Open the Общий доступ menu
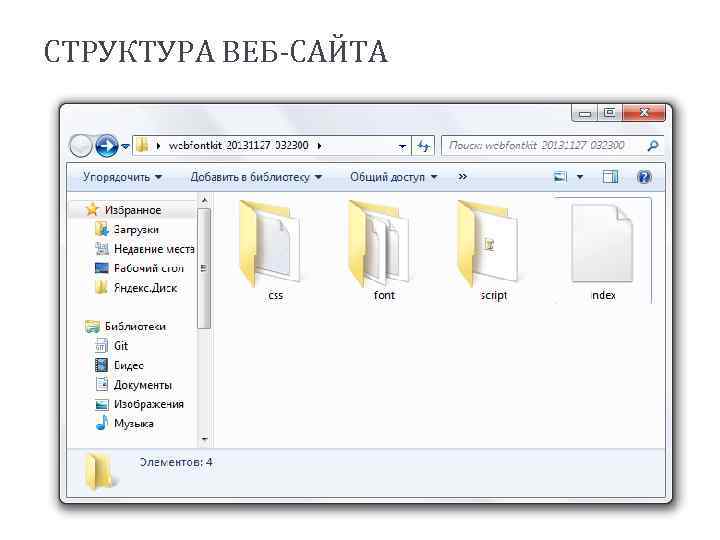 [393, 177]
